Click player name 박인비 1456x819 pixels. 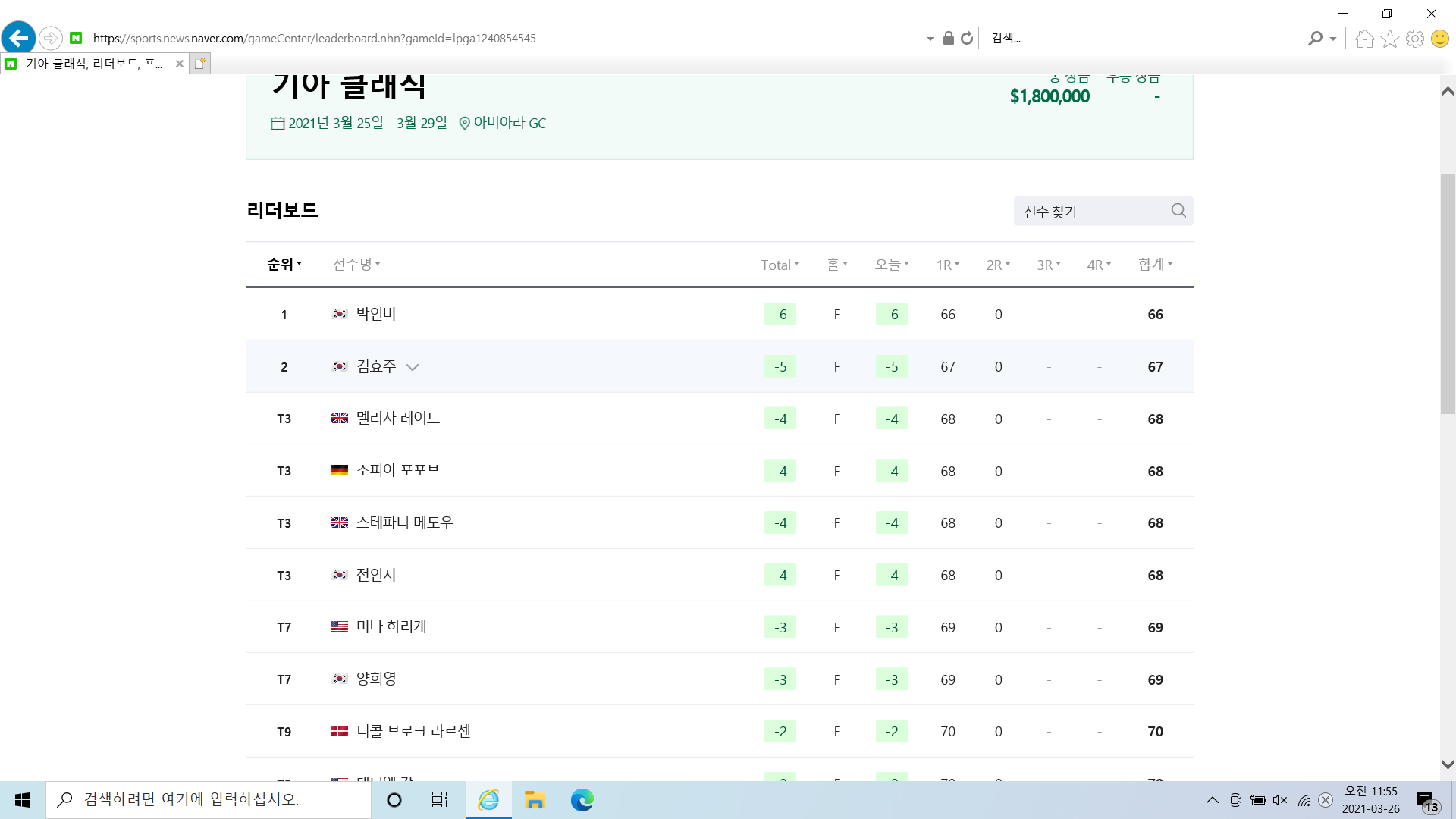[376, 314]
